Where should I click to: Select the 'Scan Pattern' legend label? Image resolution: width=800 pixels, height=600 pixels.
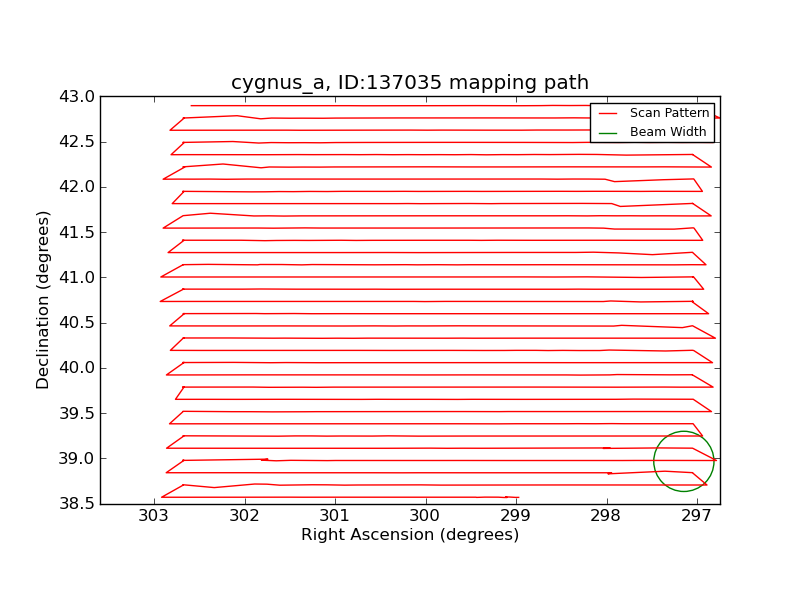point(669,113)
